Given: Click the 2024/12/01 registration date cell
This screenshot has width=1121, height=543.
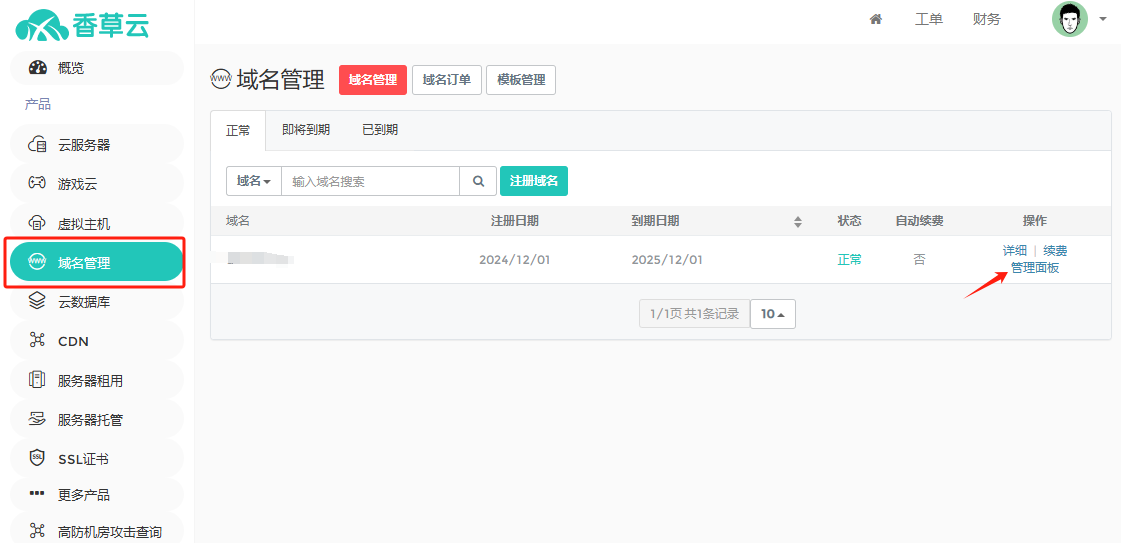Looking at the screenshot, I should pos(514,259).
